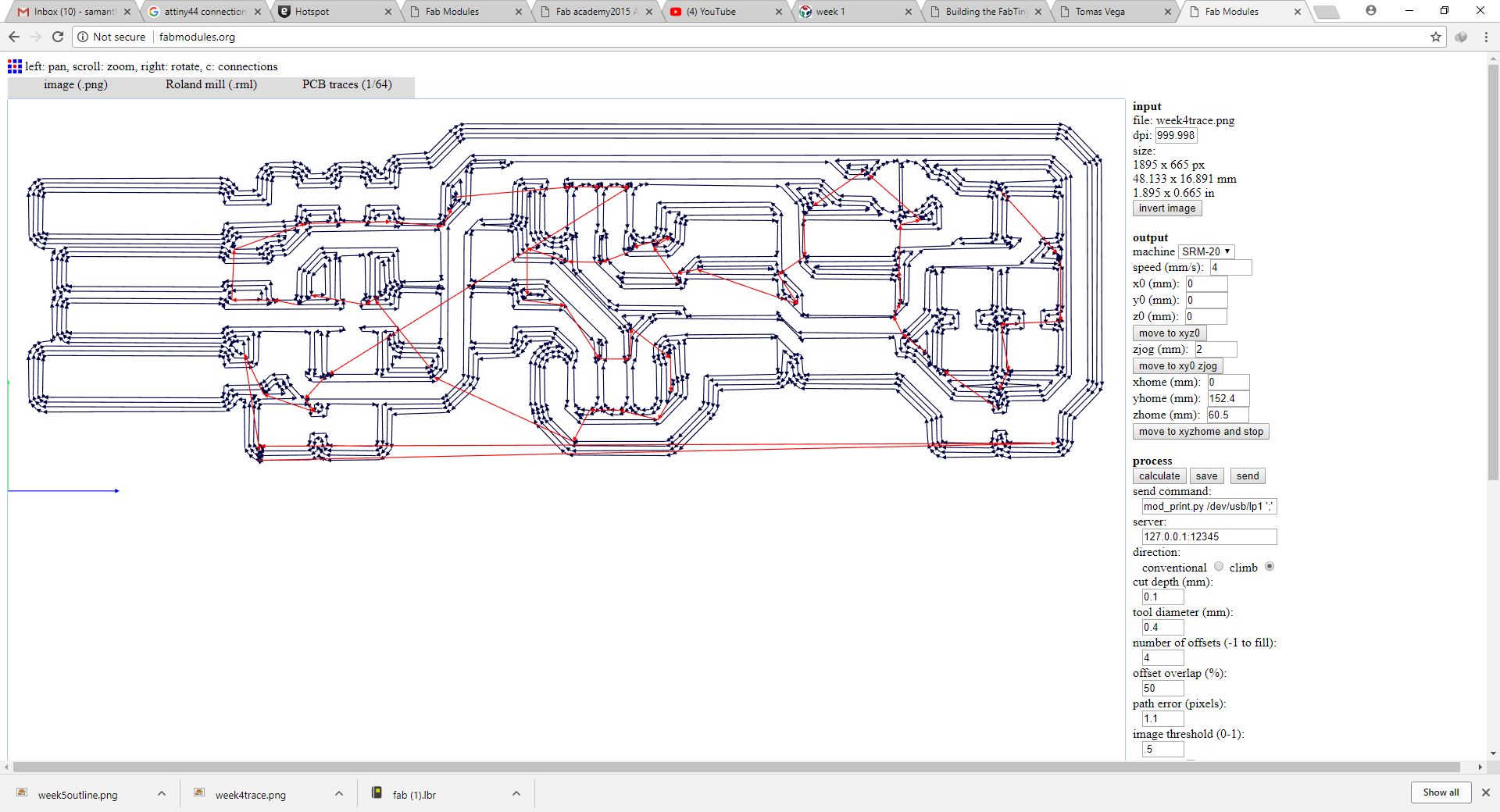Expand options for week5outline.png download

(x=162, y=793)
